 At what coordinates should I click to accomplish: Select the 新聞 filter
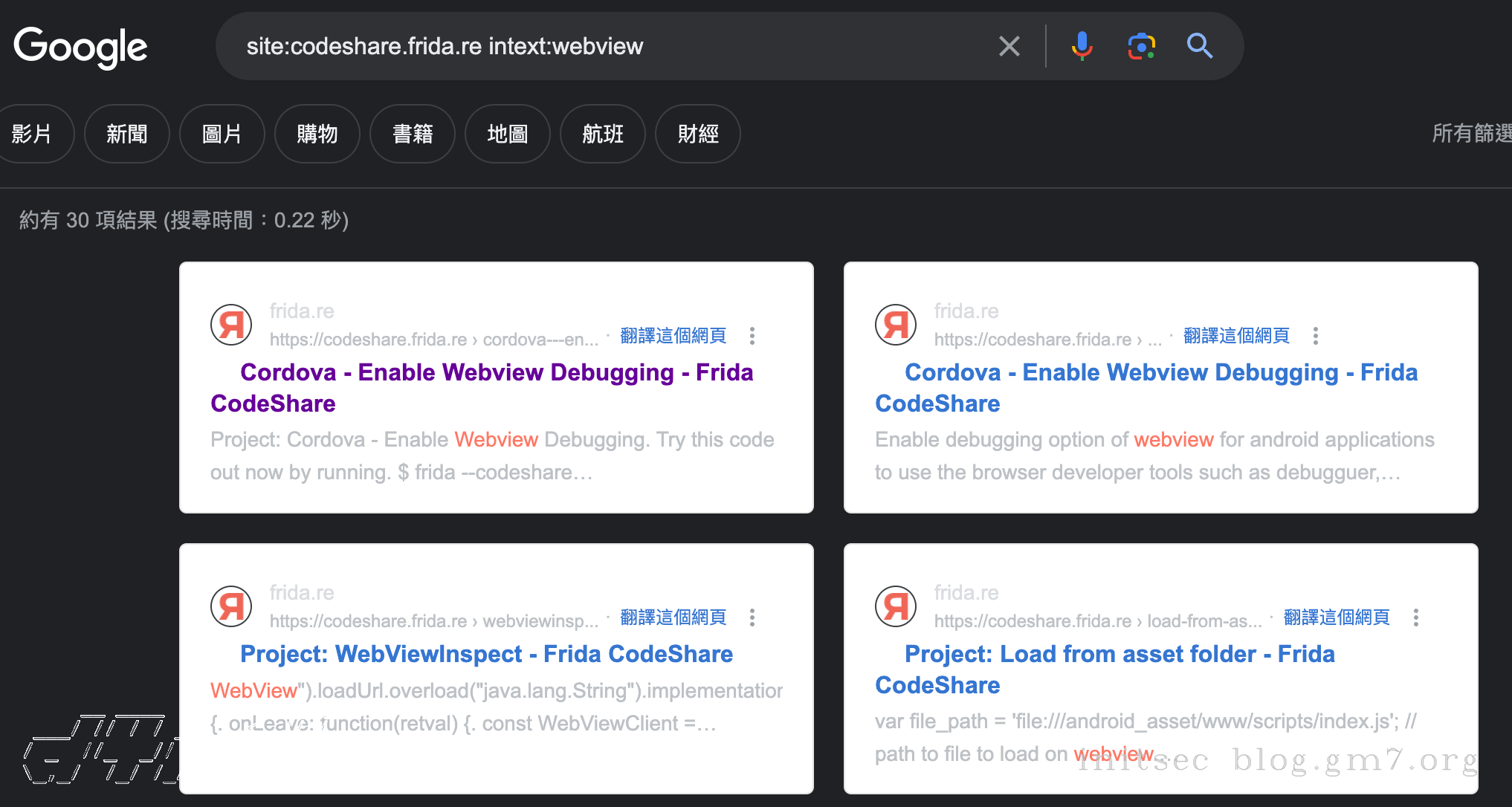click(126, 134)
